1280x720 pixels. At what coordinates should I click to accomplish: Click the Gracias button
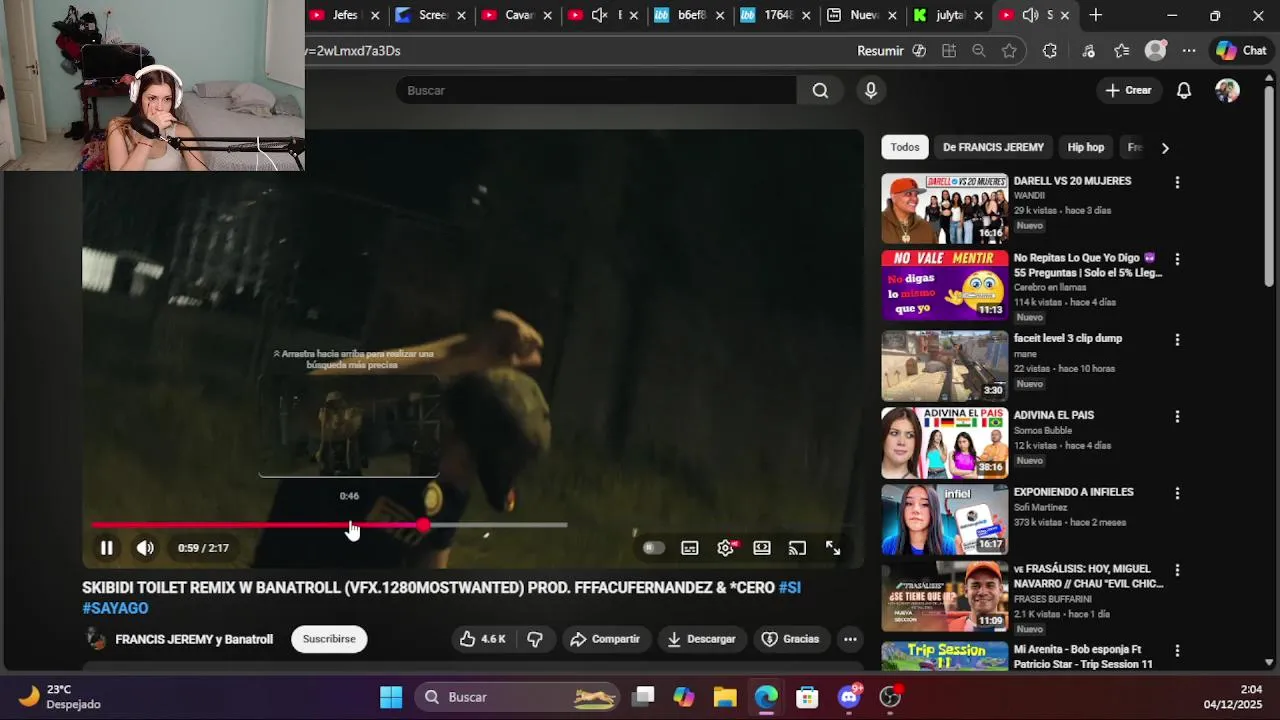coord(791,639)
